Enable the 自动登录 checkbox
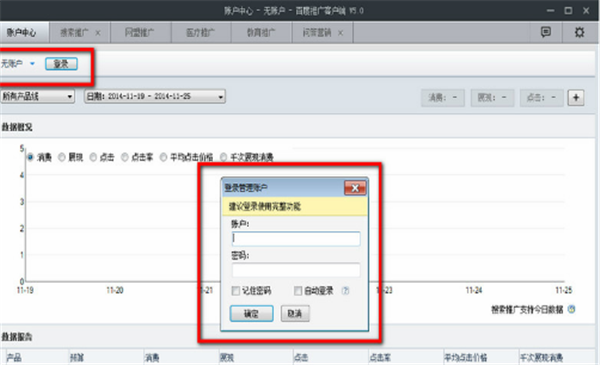 pyautogui.click(x=298, y=291)
